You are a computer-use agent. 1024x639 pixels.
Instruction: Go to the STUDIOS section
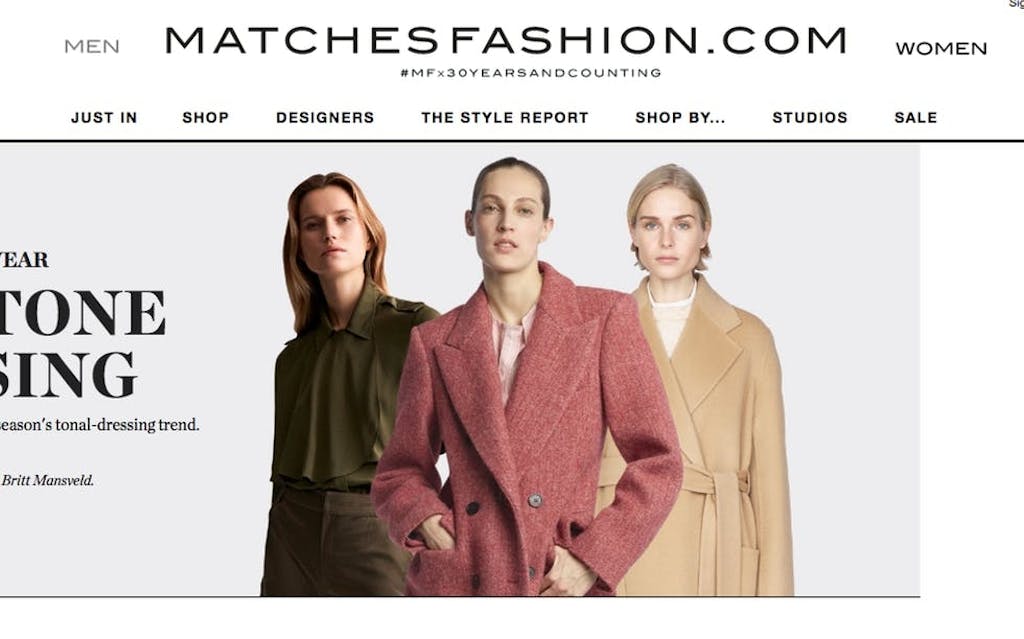click(810, 118)
